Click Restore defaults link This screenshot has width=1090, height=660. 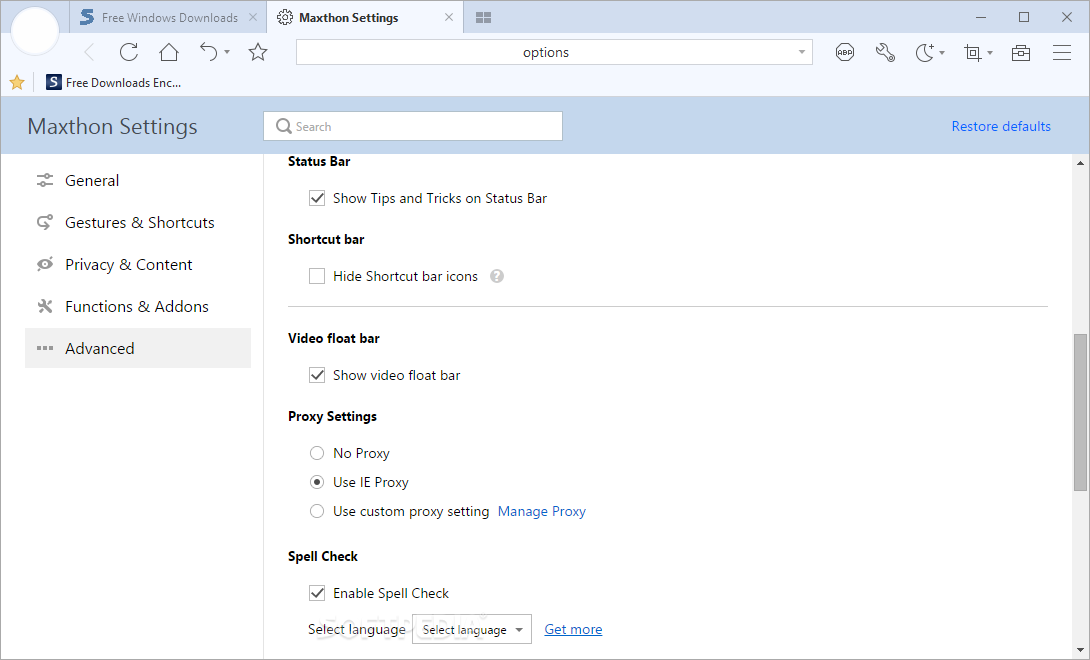click(x=1001, y=126)
